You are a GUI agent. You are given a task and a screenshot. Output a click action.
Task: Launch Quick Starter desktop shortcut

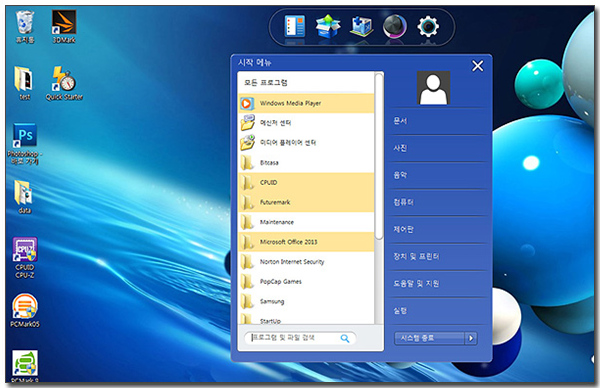pos(64,83)
